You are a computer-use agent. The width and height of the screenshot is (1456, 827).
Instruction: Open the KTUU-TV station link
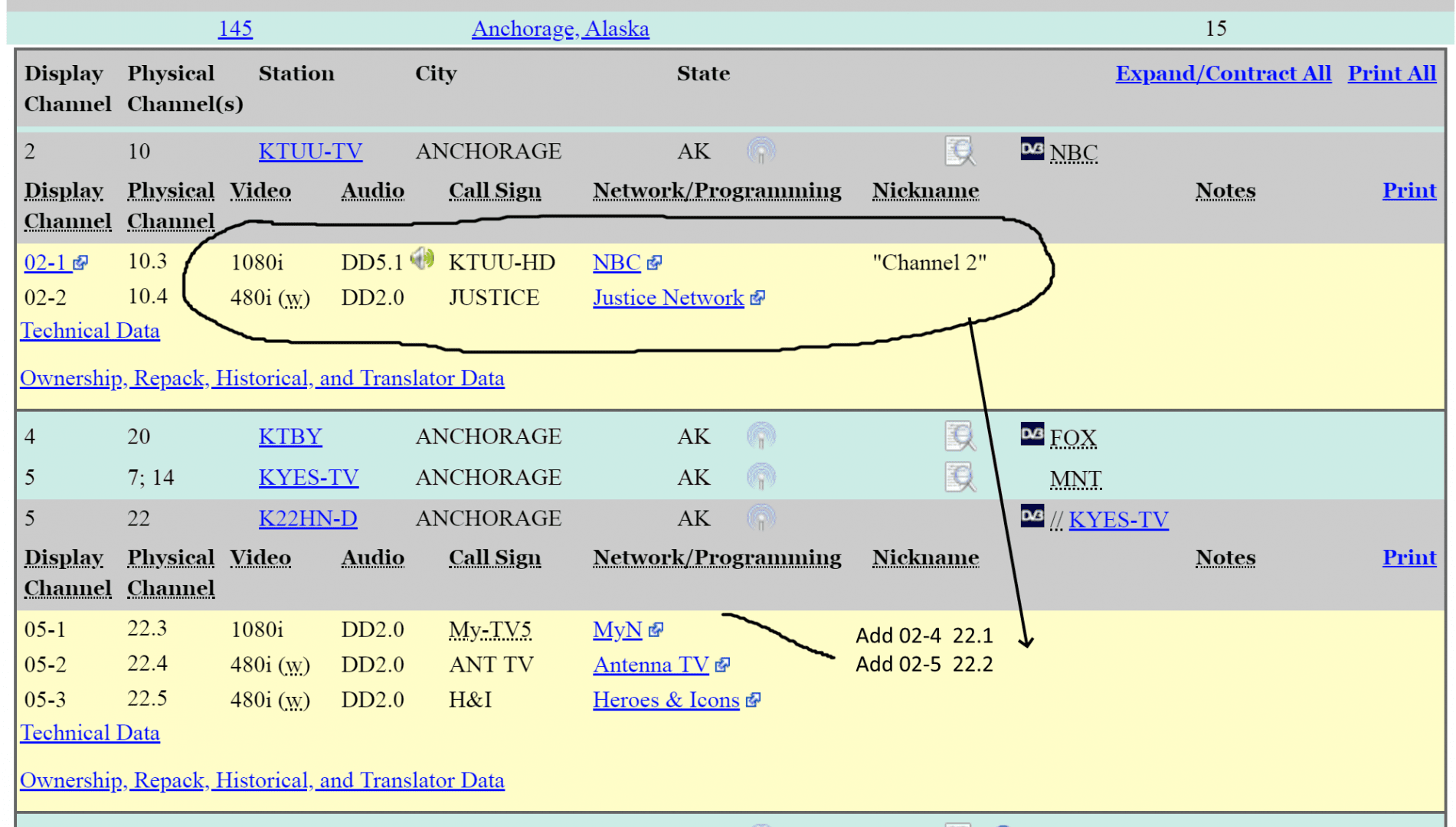coord(310,151)
